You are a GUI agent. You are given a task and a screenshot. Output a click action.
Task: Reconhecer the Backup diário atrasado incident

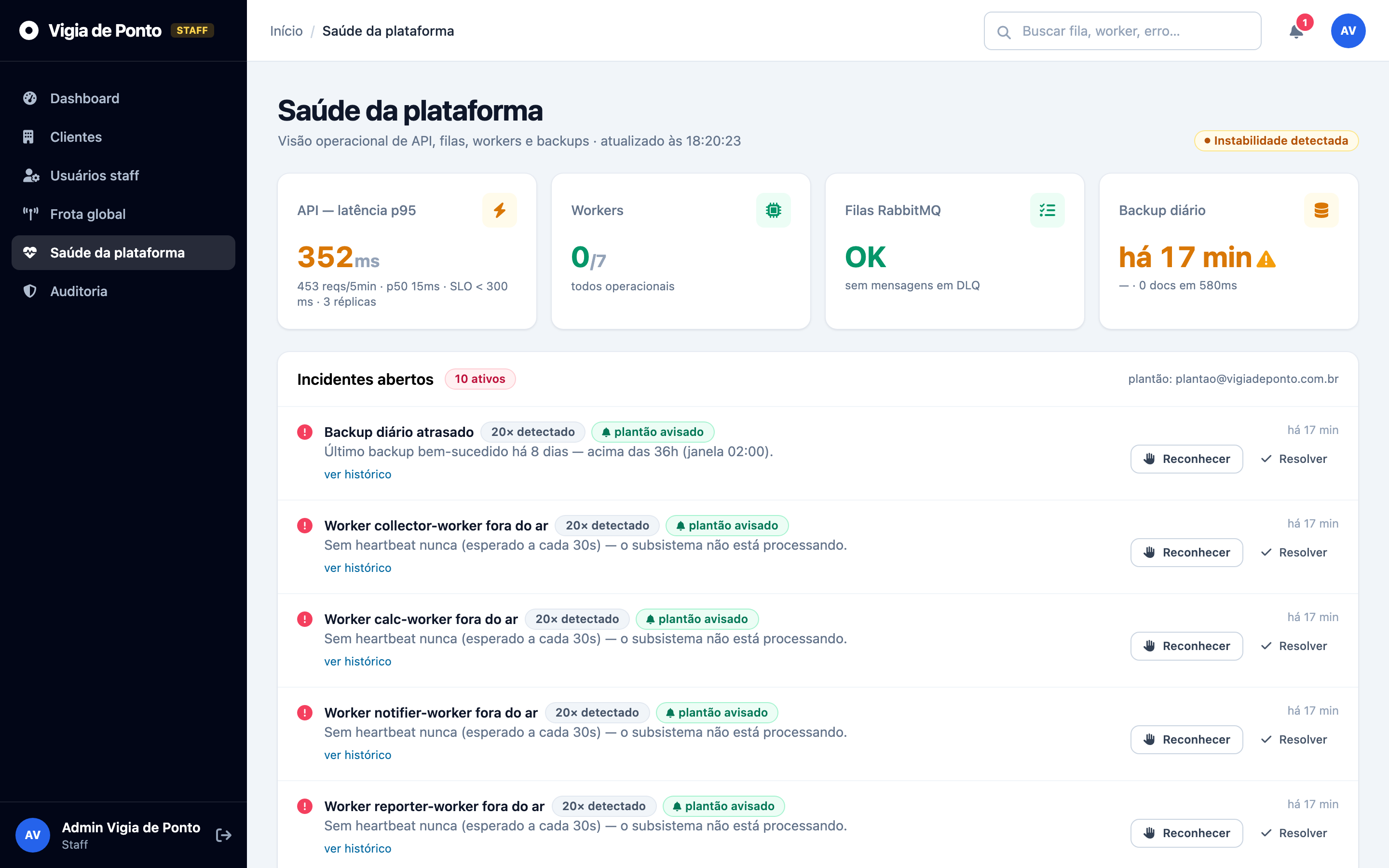pos(1186,459)
